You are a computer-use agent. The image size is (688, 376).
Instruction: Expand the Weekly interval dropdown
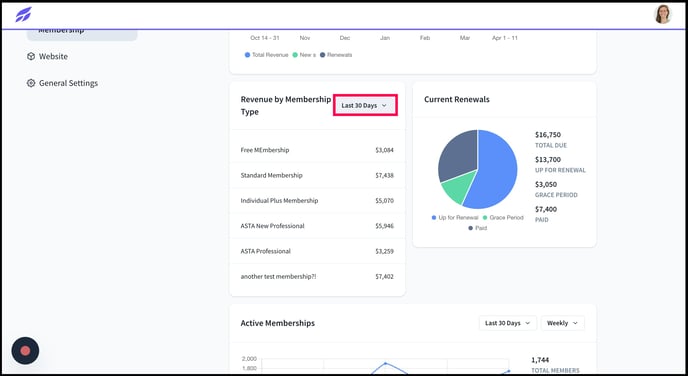point(563,323)
